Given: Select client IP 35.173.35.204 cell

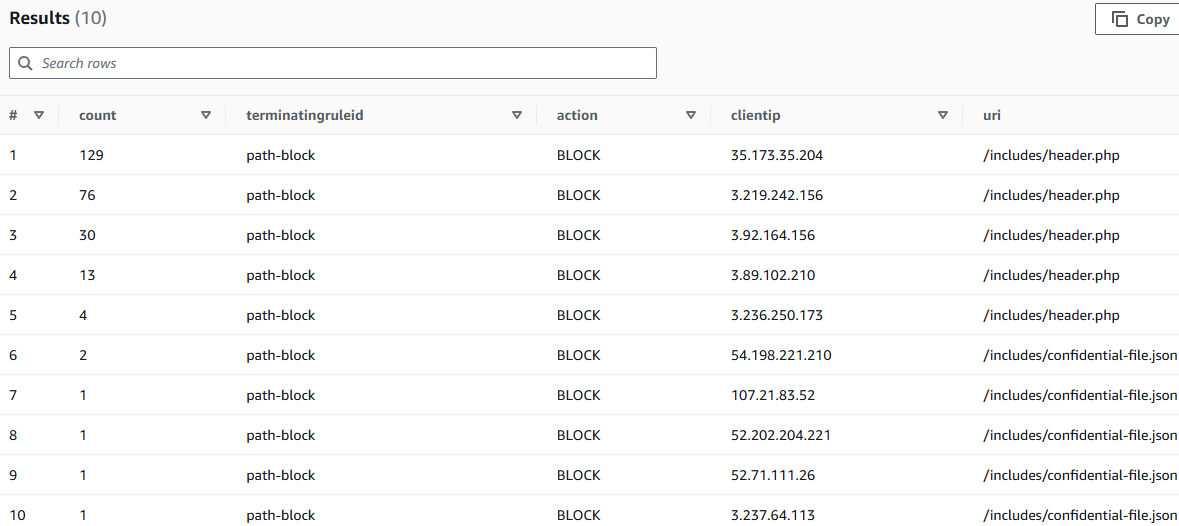Looking at the screenshot, I should coord(777,155).
